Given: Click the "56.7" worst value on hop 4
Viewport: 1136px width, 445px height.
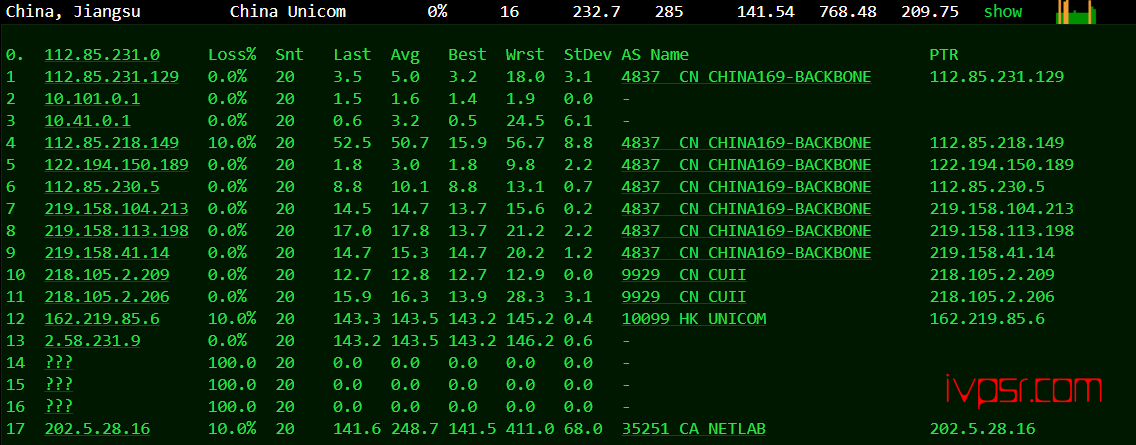Looking at the screenshot, I should point(525,143).
